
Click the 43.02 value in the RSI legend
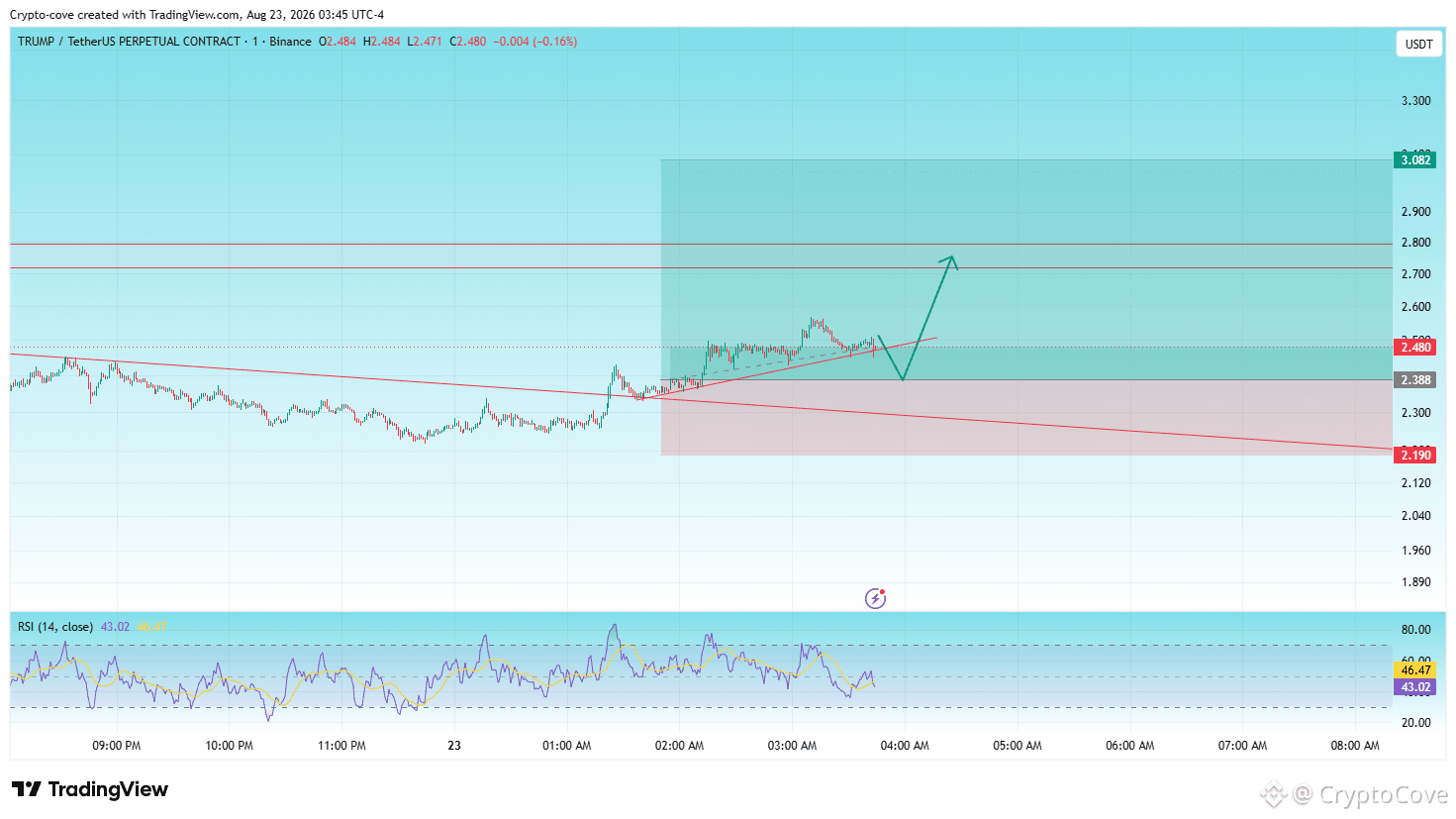point(115,627)
